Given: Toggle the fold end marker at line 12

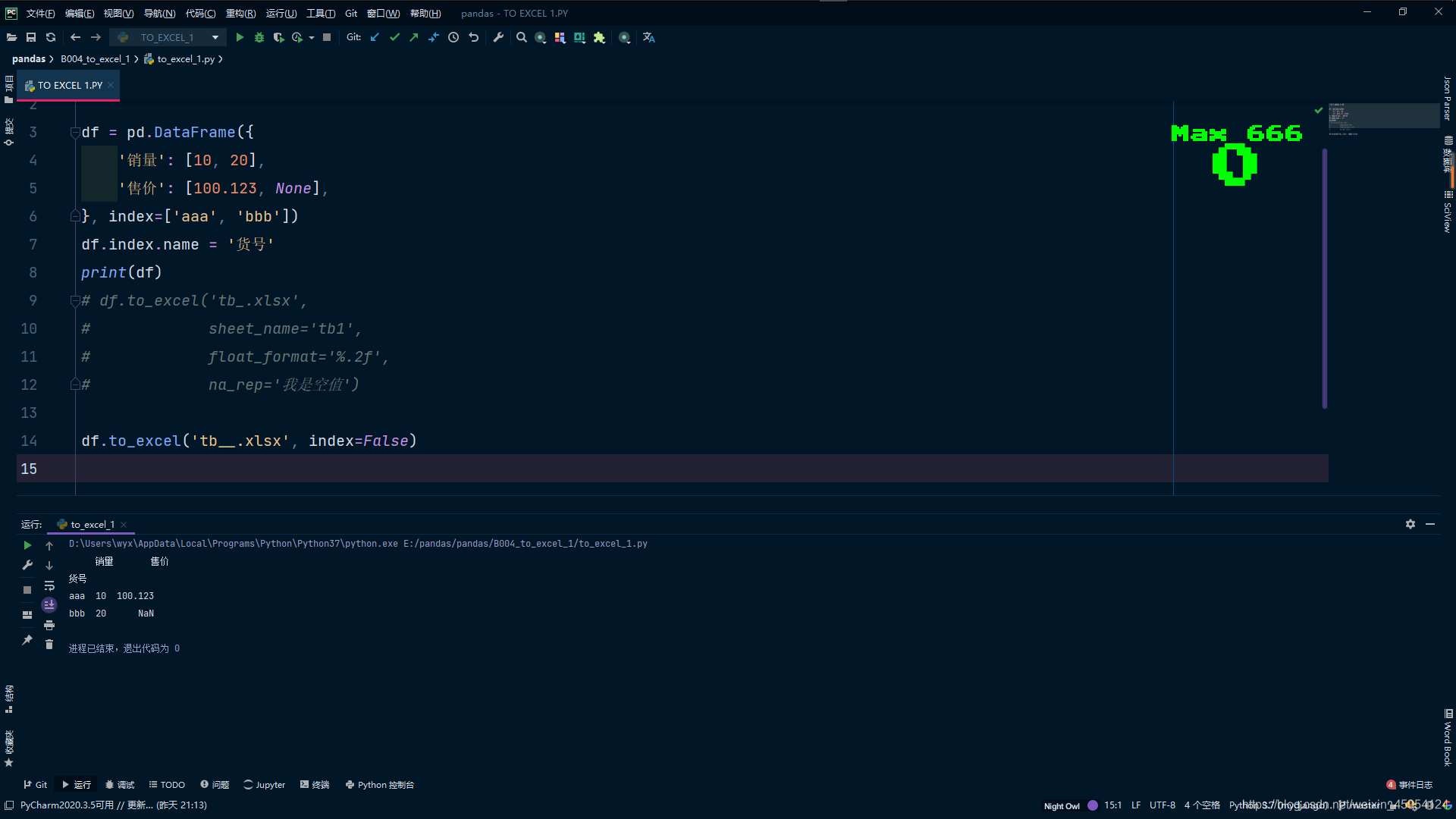Looking at the screenshot, I should point(75,384).
